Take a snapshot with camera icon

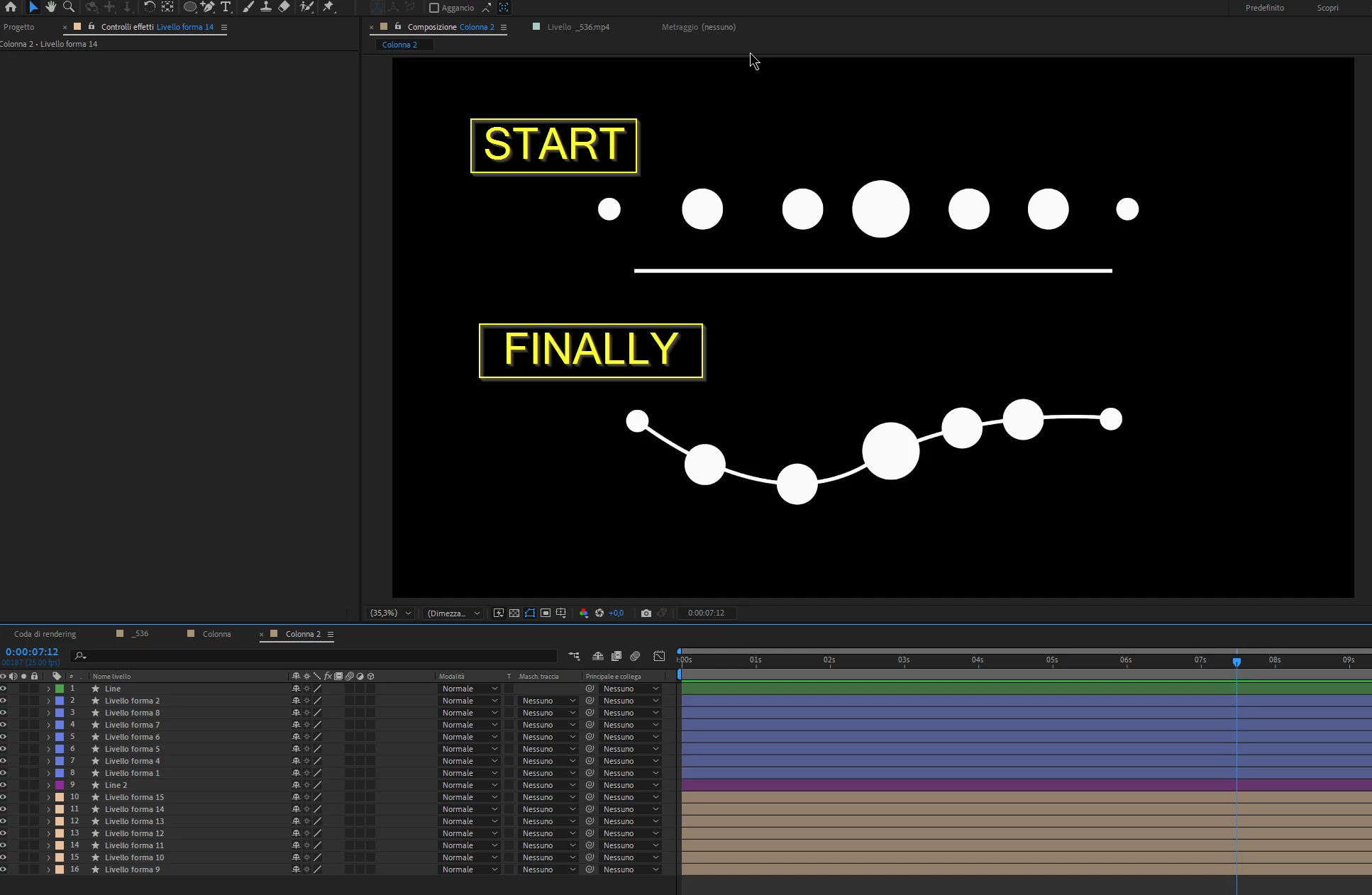tap(646, 613)
